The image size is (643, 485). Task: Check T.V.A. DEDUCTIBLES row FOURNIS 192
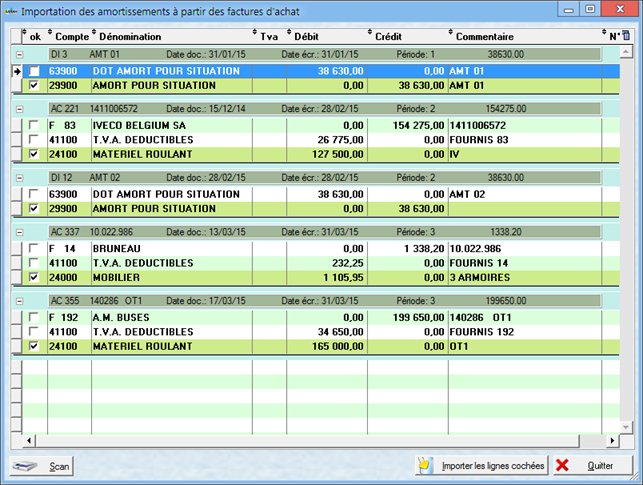[34, 332]
